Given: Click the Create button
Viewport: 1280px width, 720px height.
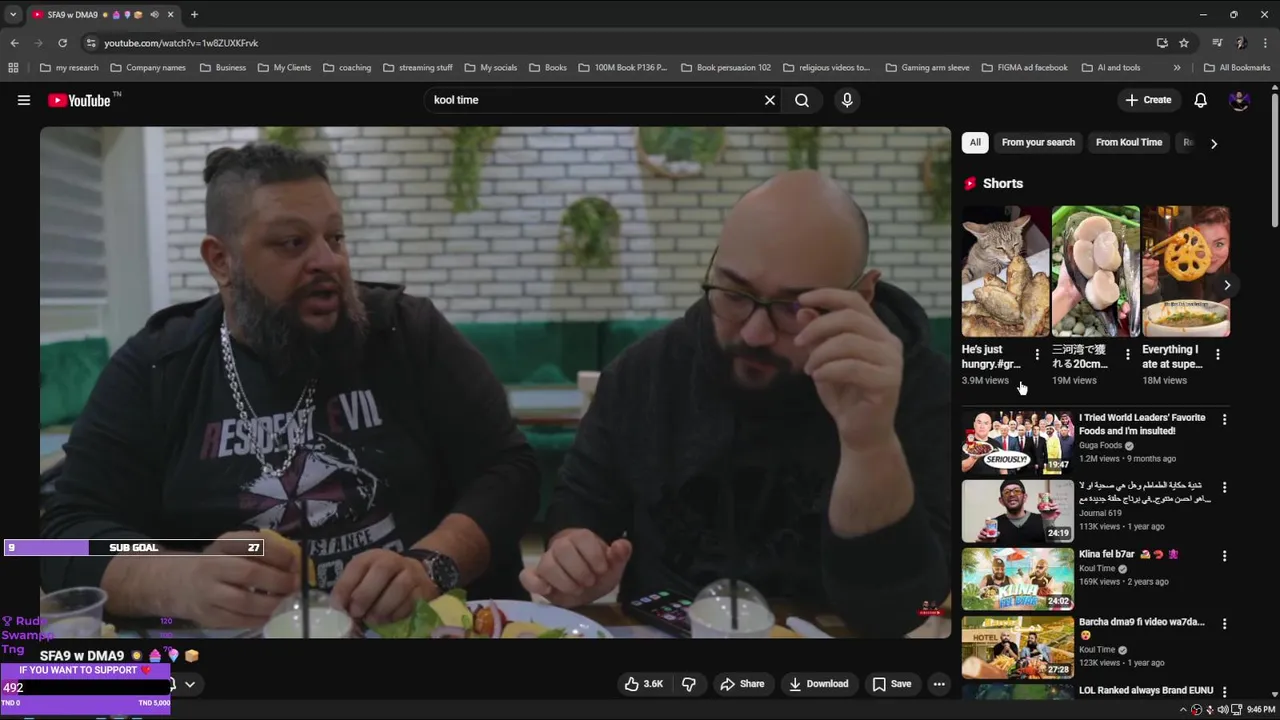Looking at the screenshot, I should tap(1148, 100).
